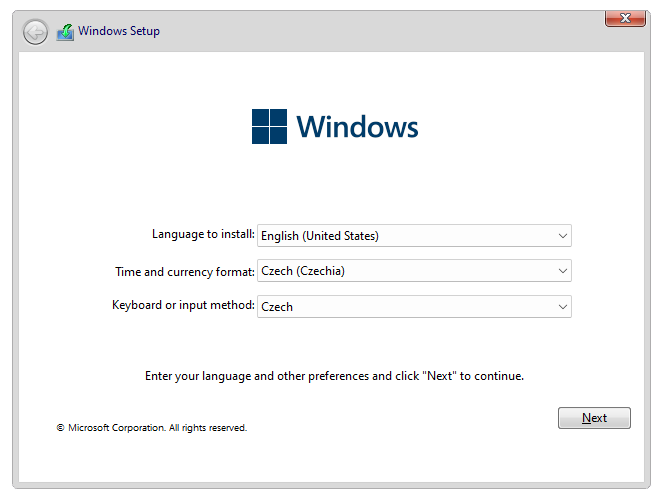This screenshot has width=663, height=498.
Task: Open the Time and currency format chevron
Action: pos(562,271)
